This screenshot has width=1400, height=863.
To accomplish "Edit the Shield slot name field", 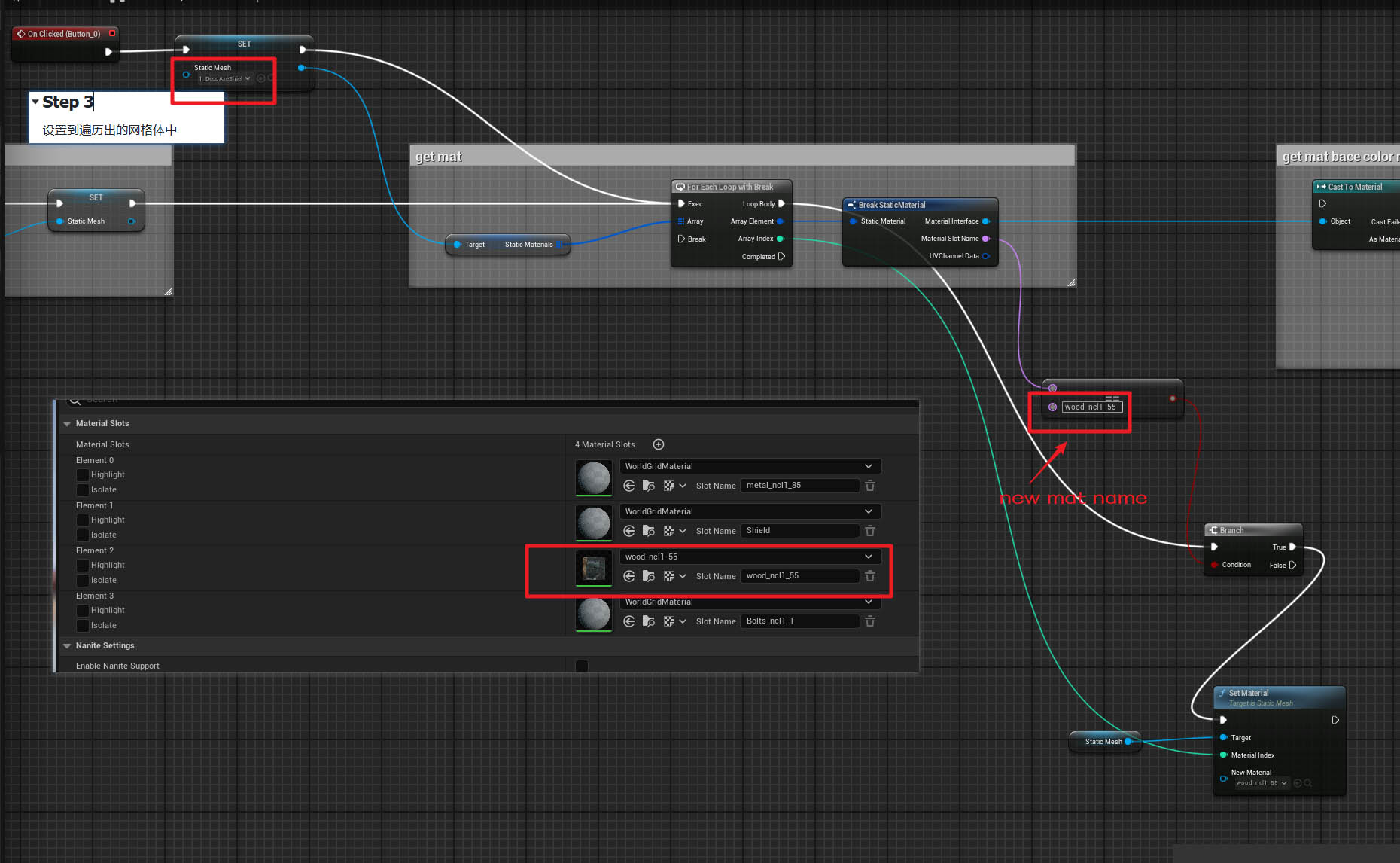I will pyautogui.click(x=799, y=531).
